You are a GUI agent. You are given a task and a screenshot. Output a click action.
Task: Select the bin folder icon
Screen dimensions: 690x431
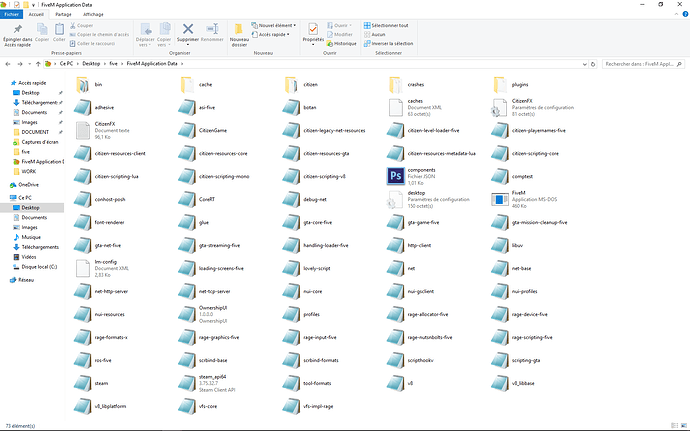tap(82, 85)
